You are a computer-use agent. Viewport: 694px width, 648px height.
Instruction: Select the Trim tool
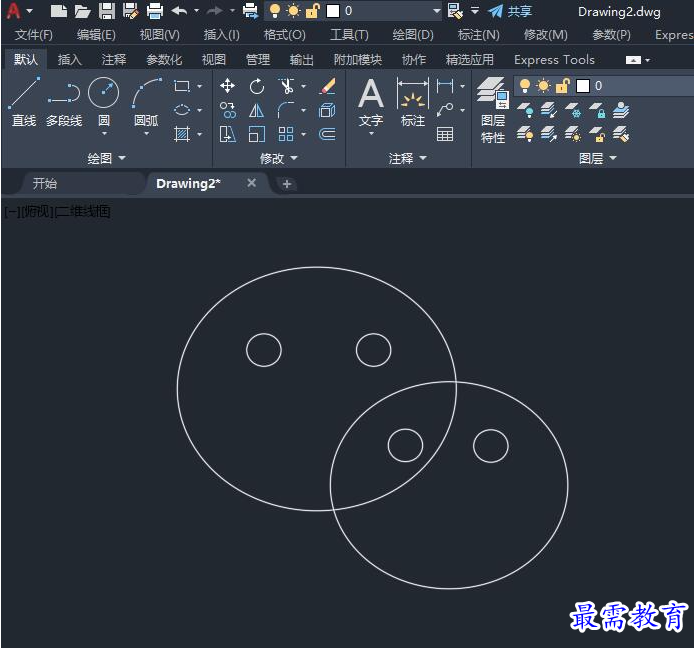[x=286, y=86]
